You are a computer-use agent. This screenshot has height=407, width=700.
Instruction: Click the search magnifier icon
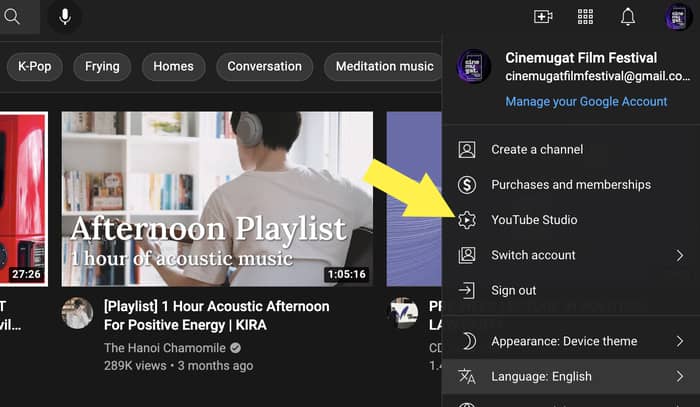coord(12,17)
